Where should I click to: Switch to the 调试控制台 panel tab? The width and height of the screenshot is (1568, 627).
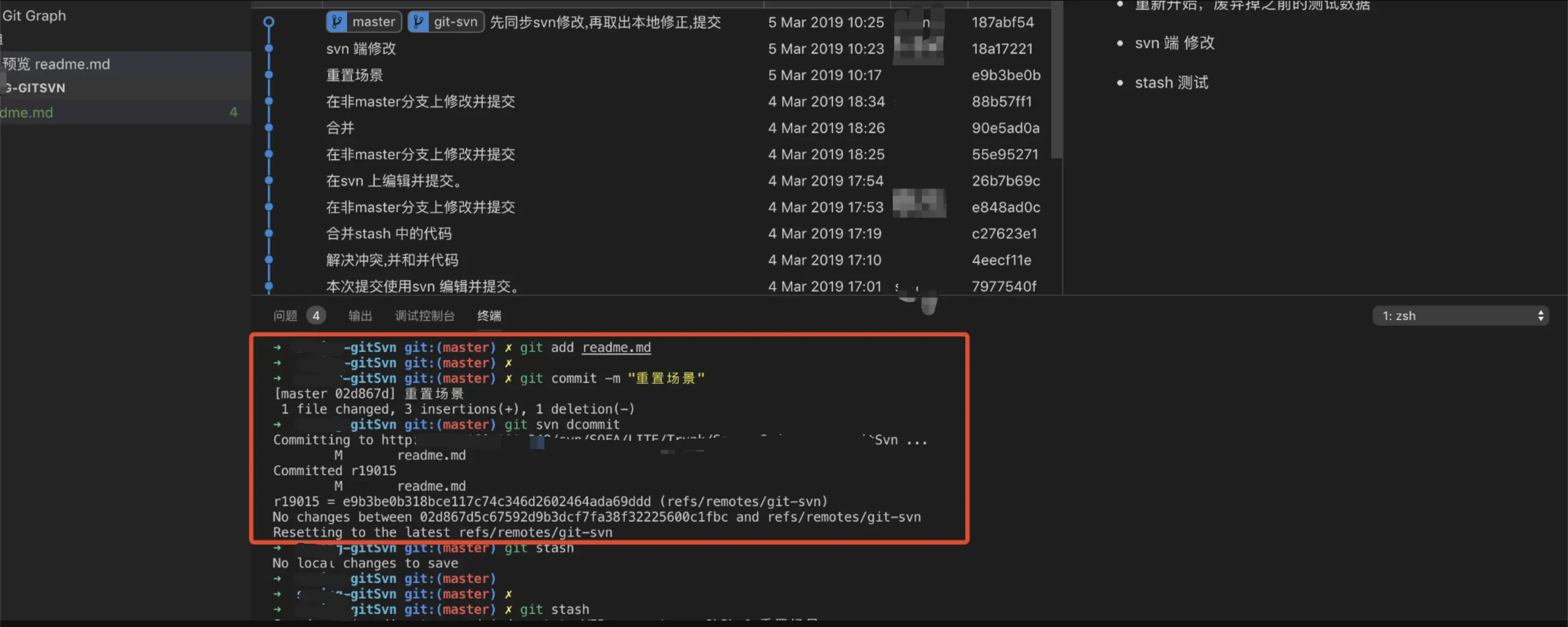(424, 316)
